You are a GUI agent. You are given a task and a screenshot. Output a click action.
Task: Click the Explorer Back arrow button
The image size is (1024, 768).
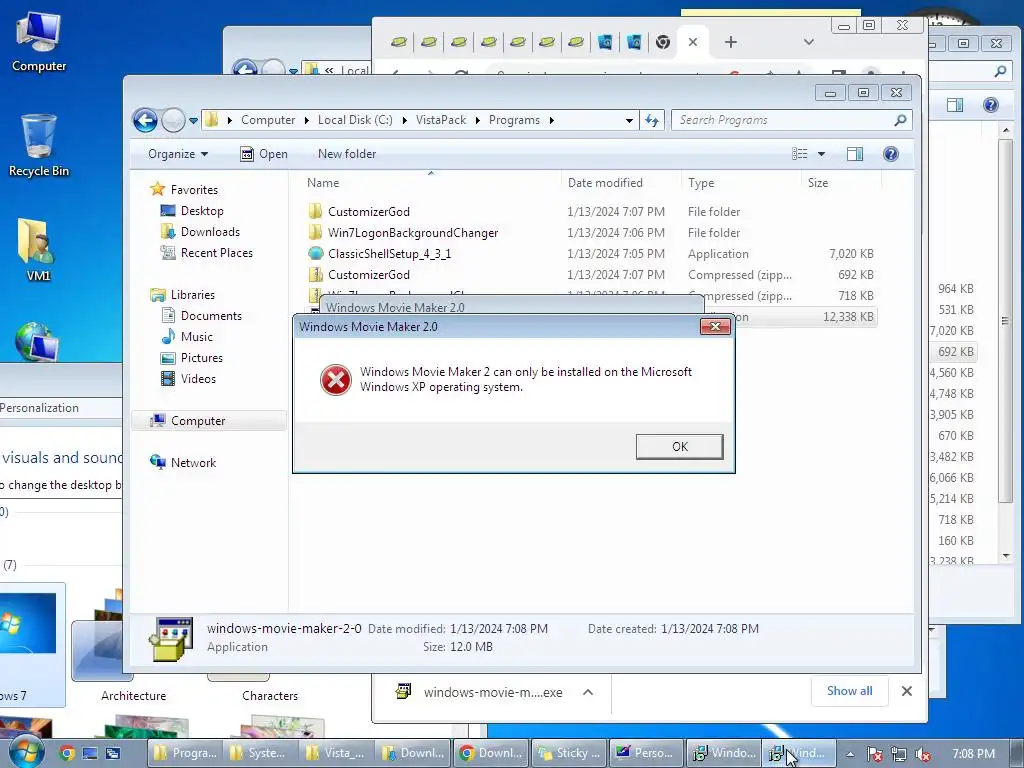click(145, 120)
